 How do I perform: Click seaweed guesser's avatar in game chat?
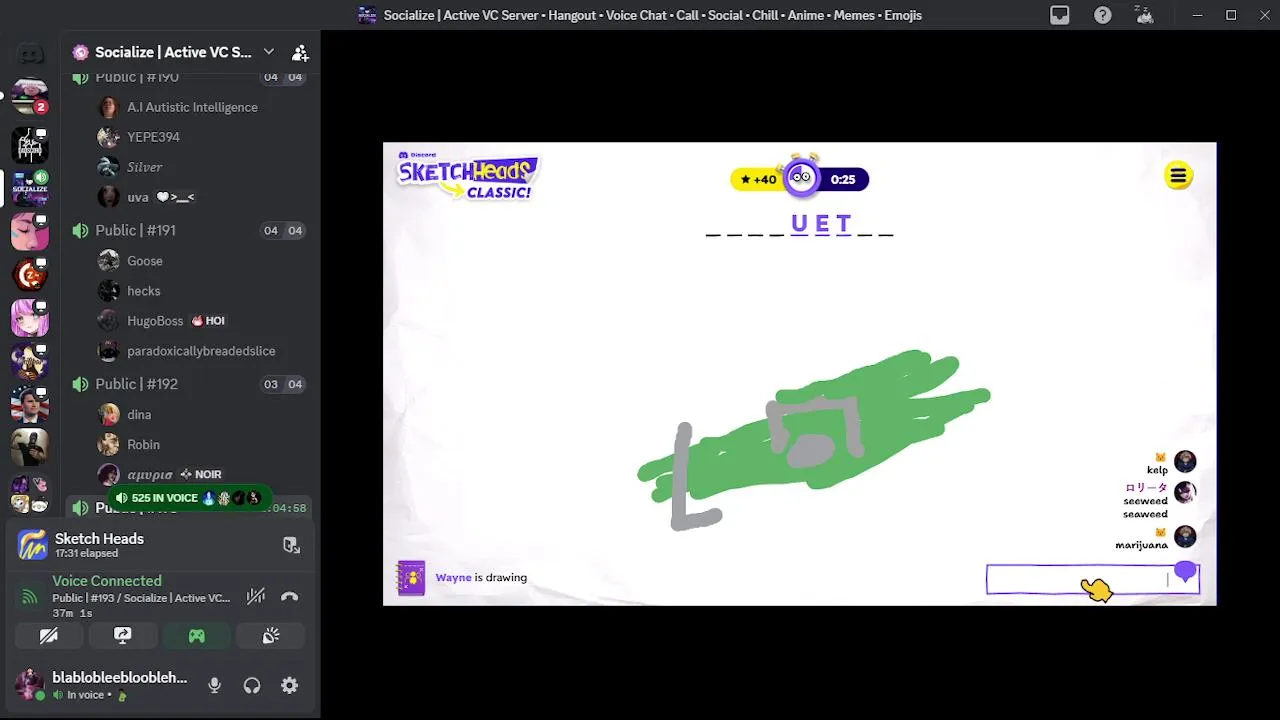1185,492
